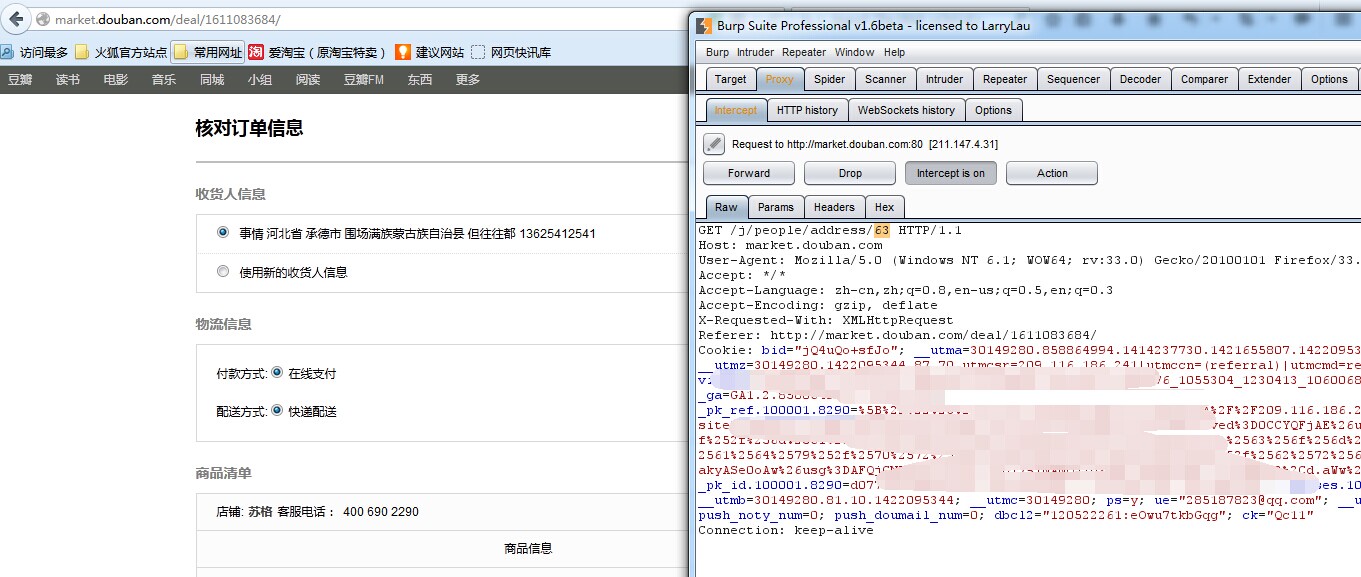Click the 店铺: 苏格 客服电话 row
Viewport: 1361px width, 577px height.
point(318,511)
